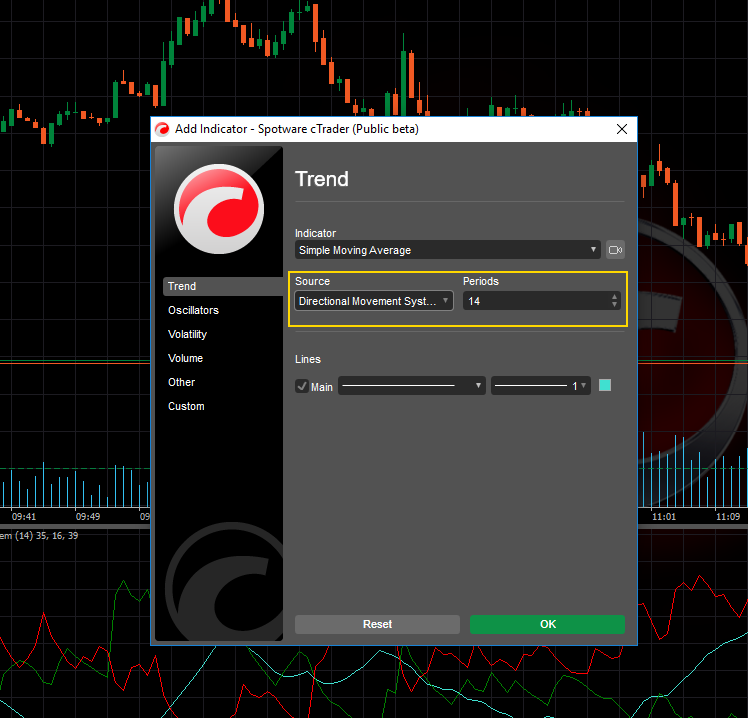748x718 pixels.
Task: Click the 09:41 time label on chart axis
Action: pyautogui.click(x=24, y=517)
